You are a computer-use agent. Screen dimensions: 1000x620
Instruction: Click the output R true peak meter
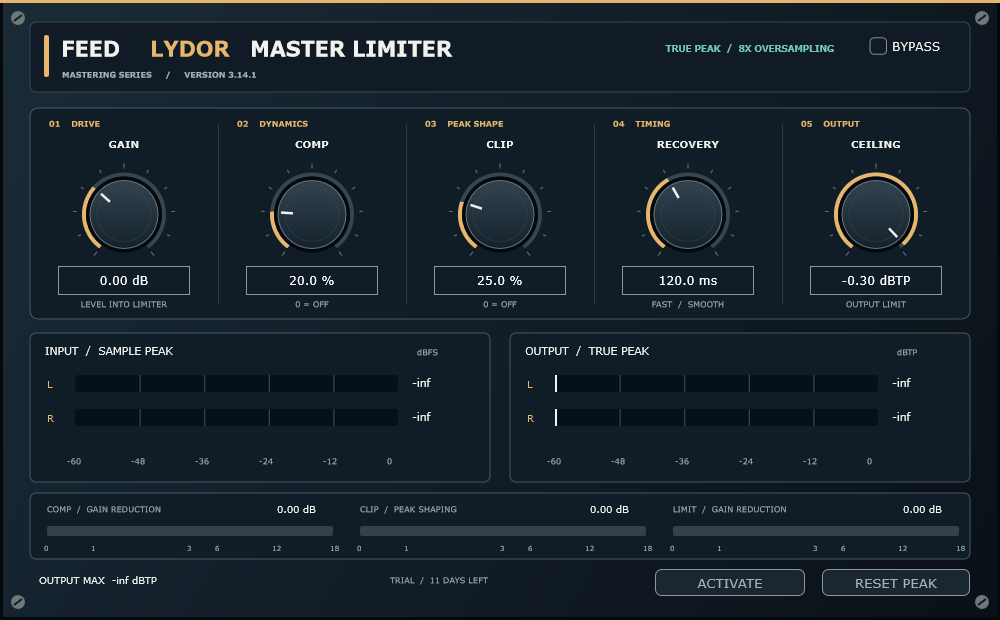coord(716,417)
